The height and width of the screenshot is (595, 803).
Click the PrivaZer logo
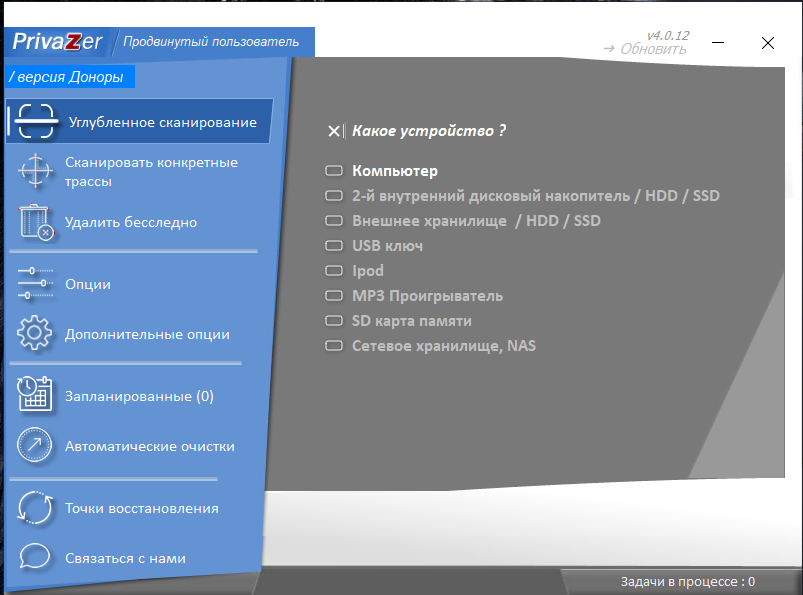pos(57,41)
